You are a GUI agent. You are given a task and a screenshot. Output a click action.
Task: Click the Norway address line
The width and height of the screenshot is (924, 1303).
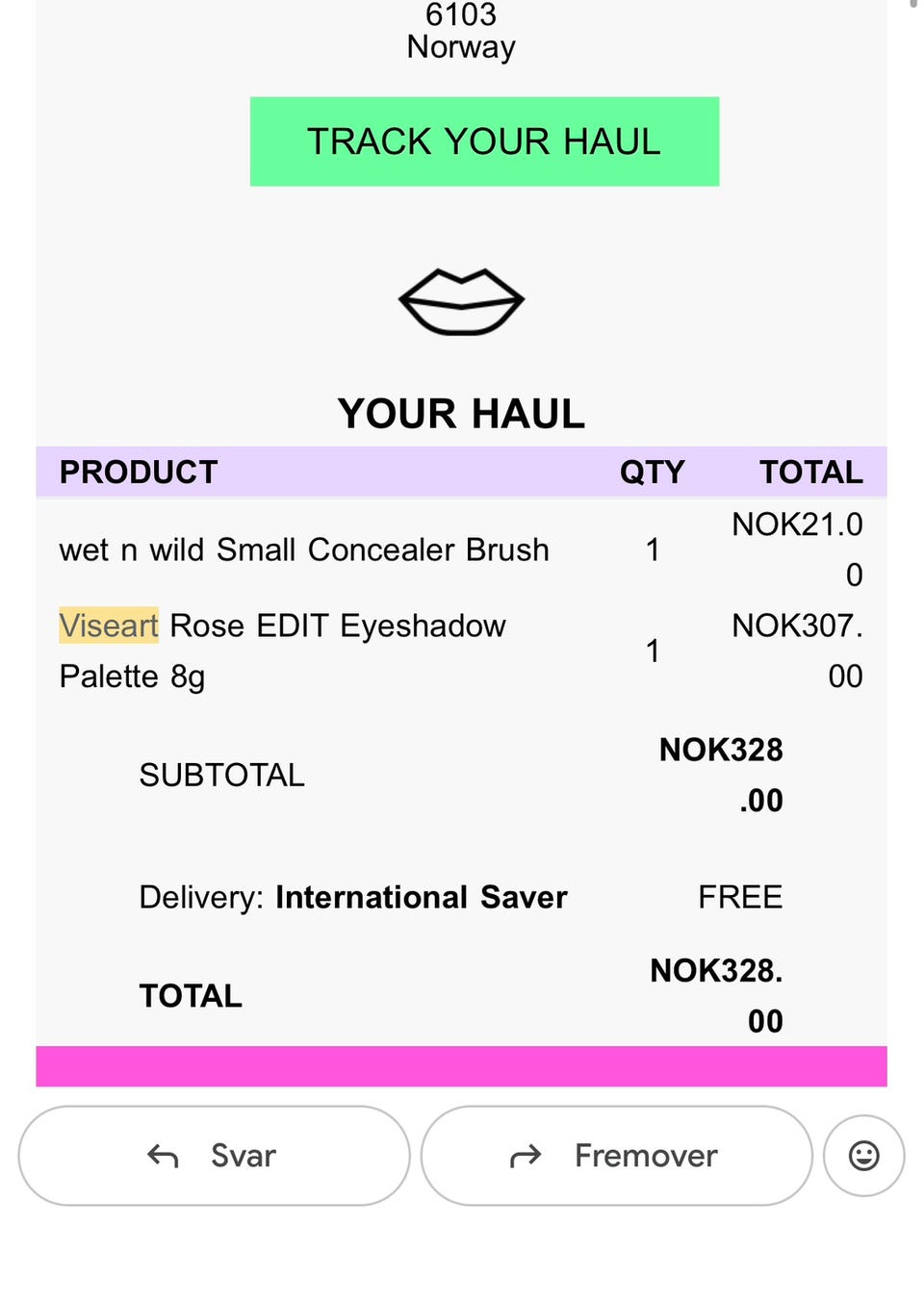pos(461,47)
